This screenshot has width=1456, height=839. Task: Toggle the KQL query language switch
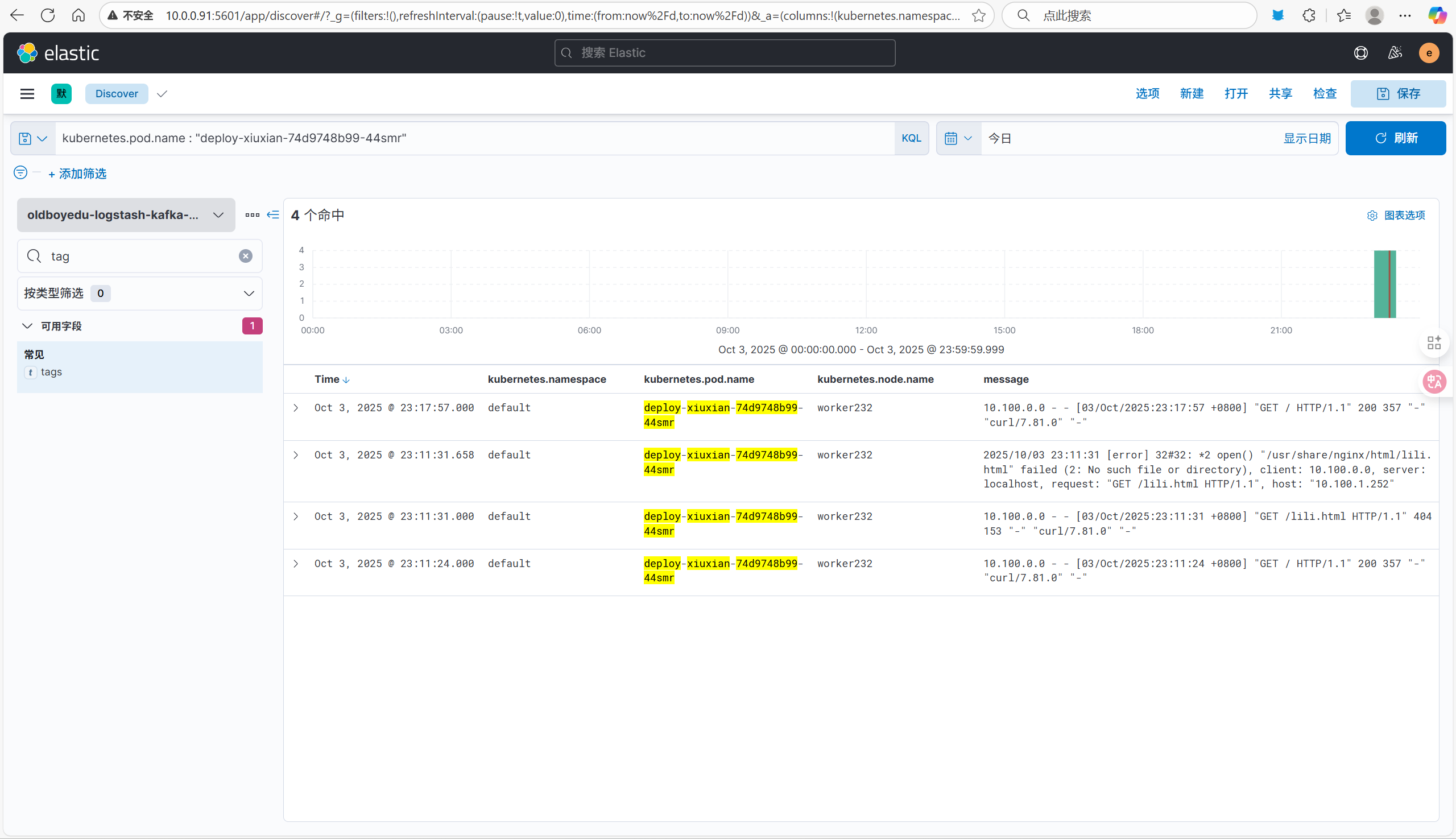pyautogui.click(x=911, y=138)
